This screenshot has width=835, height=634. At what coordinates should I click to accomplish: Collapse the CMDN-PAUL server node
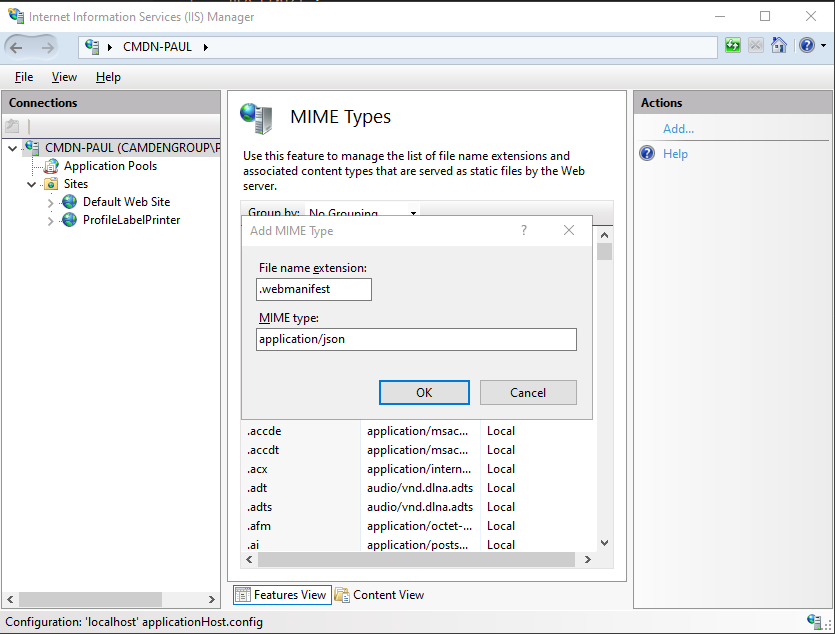(13, 148)
